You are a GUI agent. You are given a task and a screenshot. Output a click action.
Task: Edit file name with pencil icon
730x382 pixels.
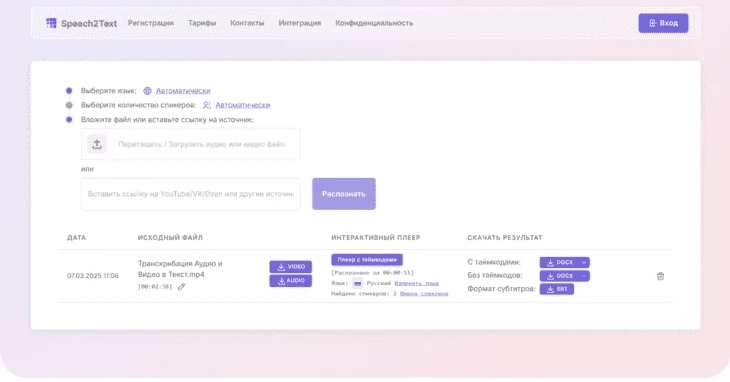point(182,287)
